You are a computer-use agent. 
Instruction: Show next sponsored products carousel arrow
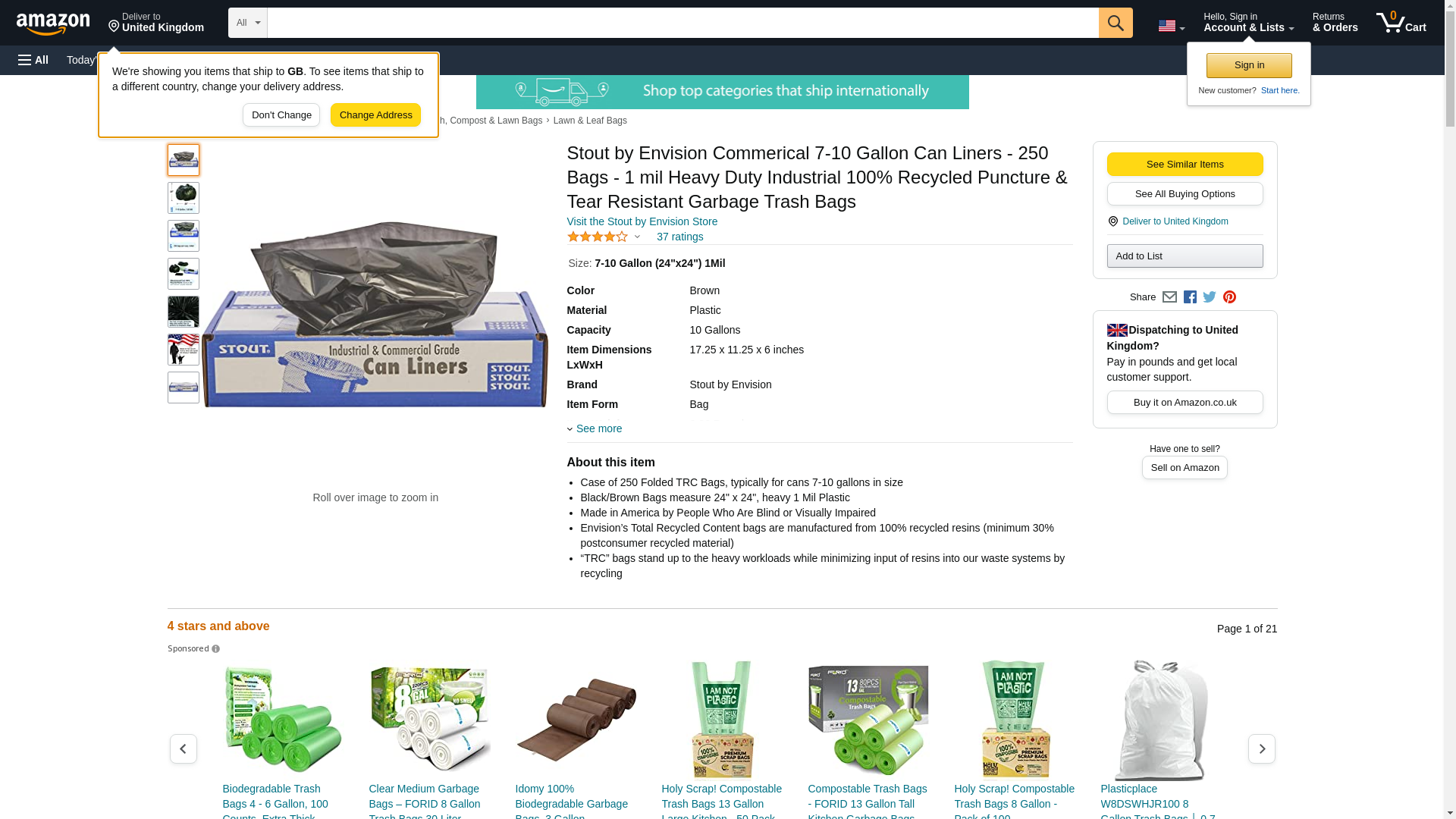pos(1261,748)
